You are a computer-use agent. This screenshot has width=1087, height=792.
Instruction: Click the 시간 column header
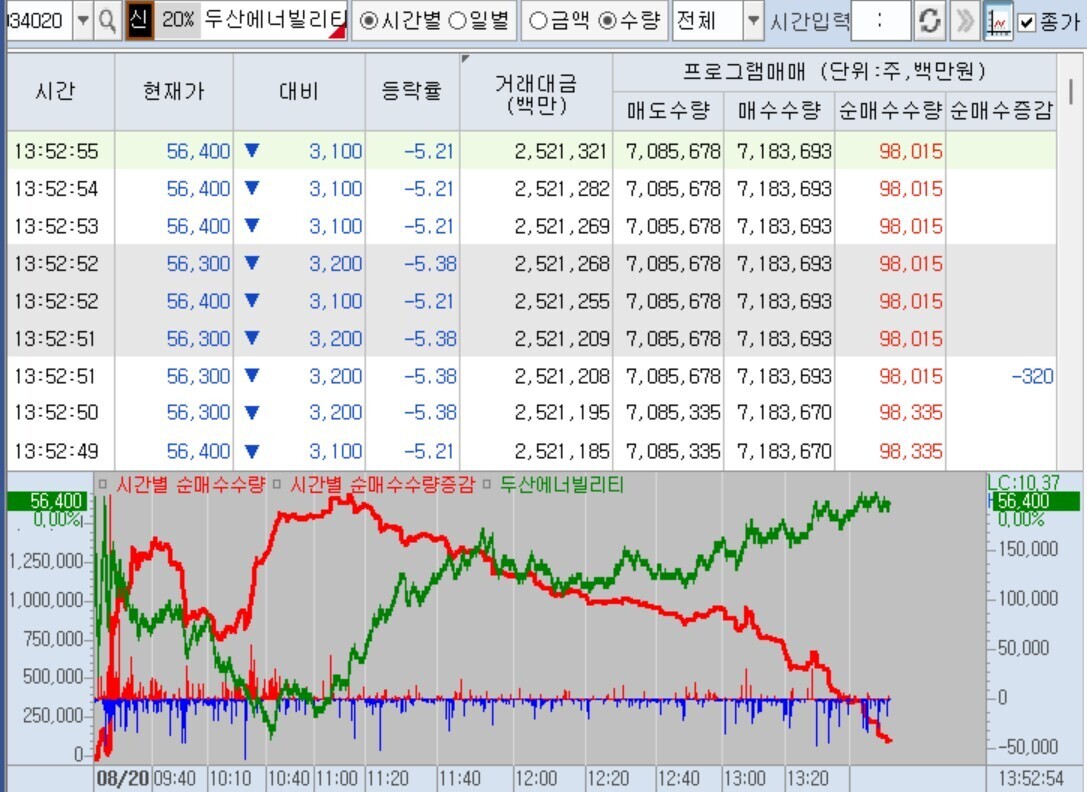(61, 92)
